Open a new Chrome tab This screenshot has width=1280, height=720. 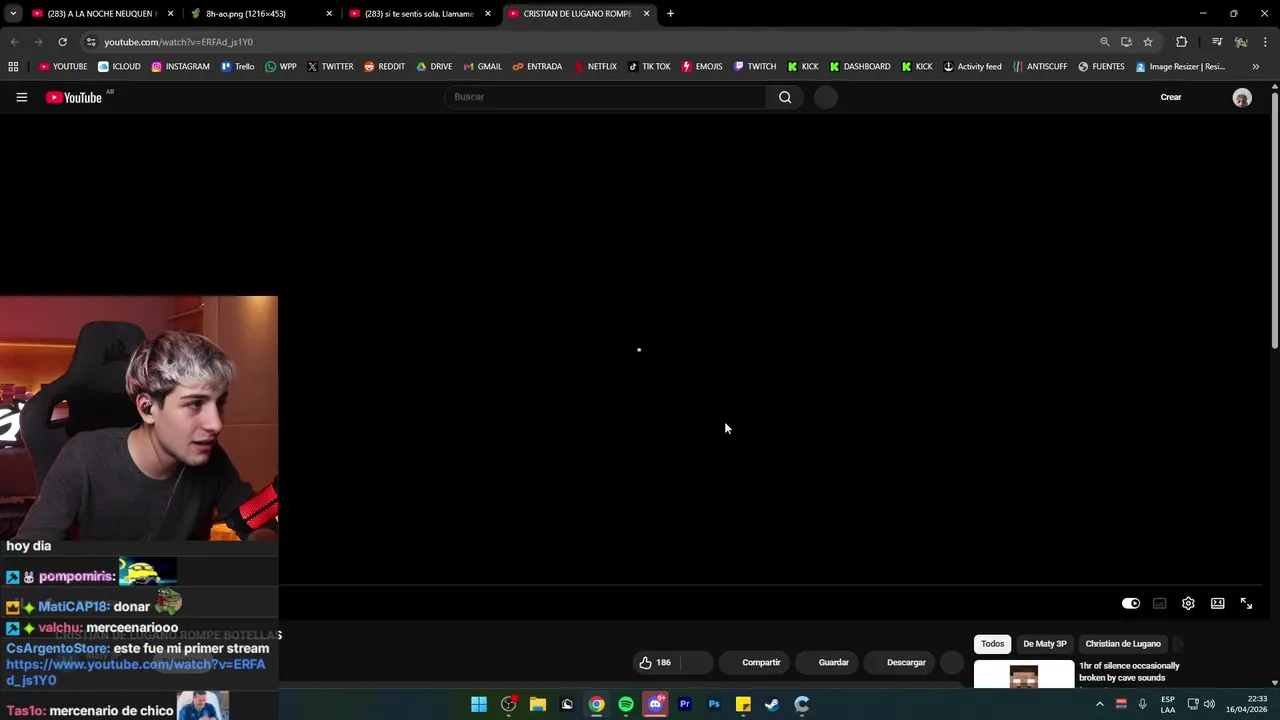click(670, 13)
